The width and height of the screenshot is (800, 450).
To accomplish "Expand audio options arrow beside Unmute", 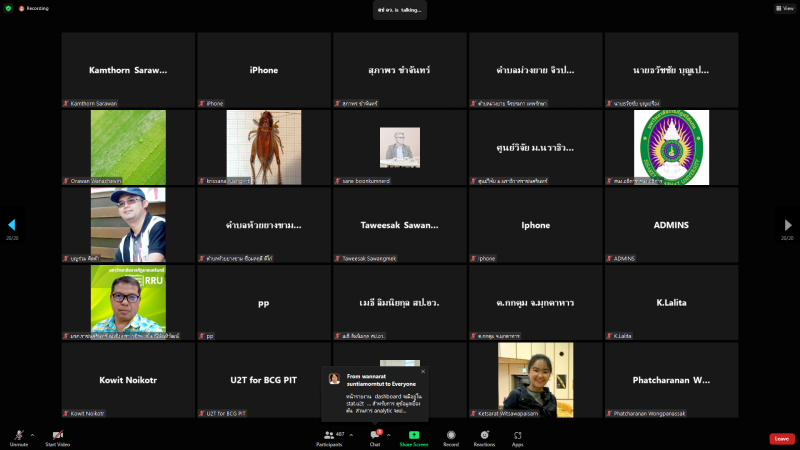I will pos(32,435).
